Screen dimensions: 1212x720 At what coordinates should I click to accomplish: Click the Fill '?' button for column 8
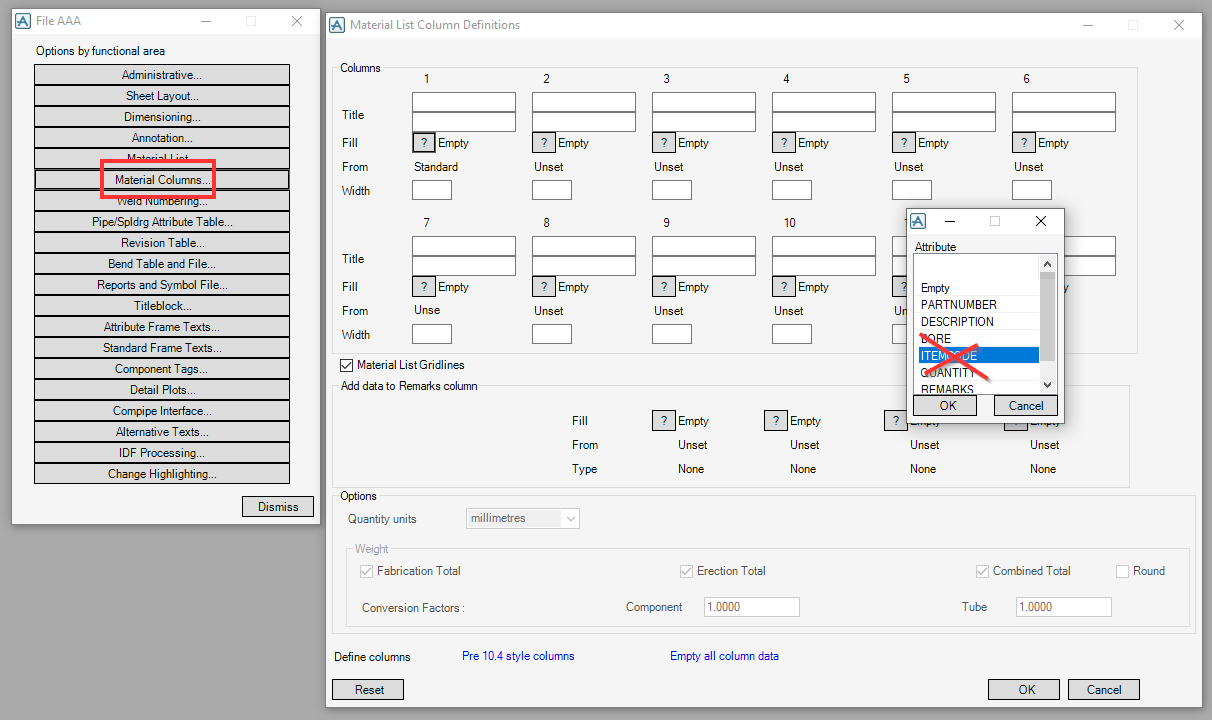tap(544, 287)
